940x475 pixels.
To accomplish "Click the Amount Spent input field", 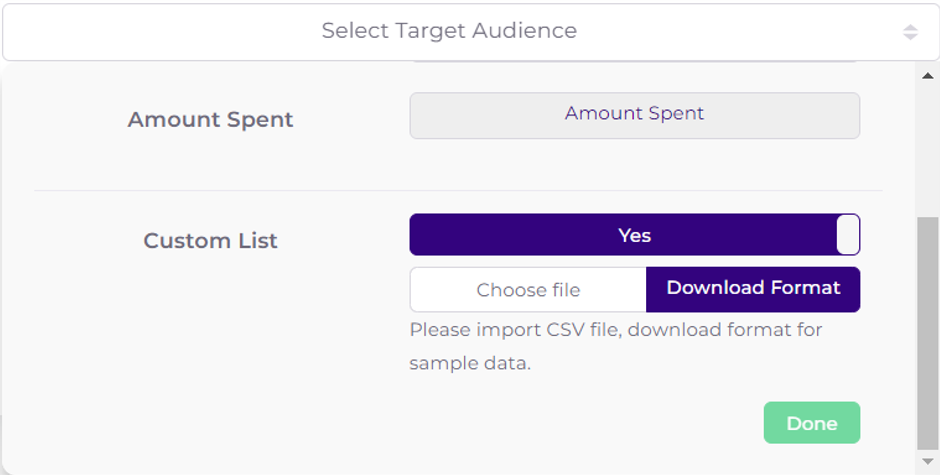I will coord(634,115).
